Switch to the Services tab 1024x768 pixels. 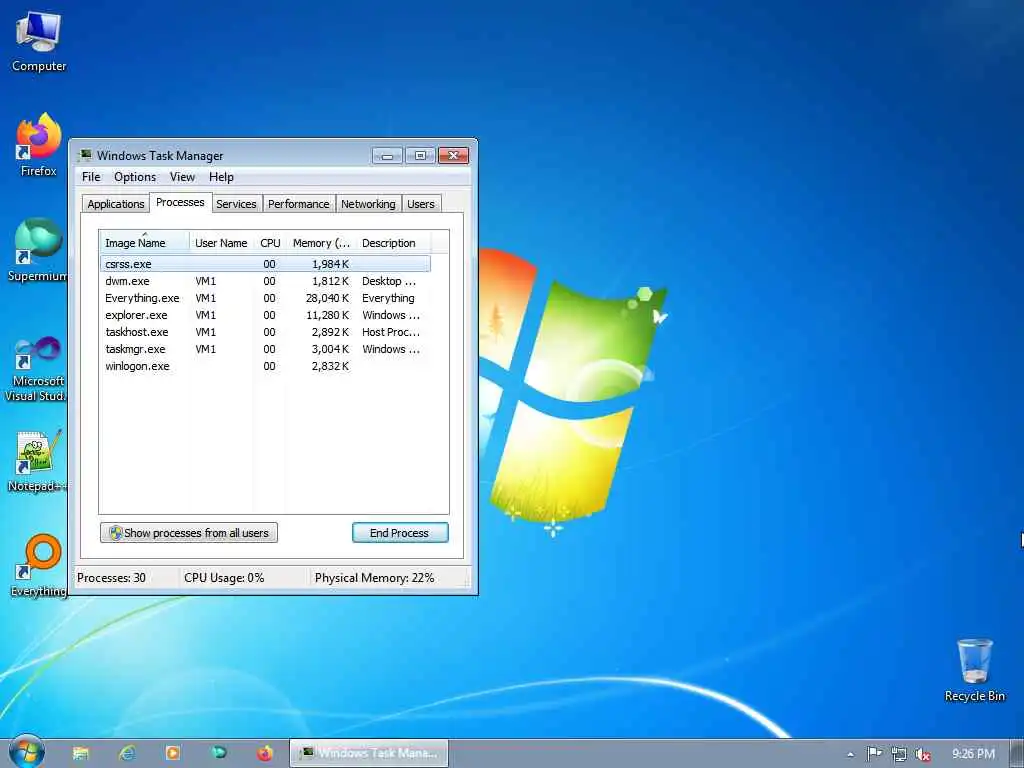[236, 204]
